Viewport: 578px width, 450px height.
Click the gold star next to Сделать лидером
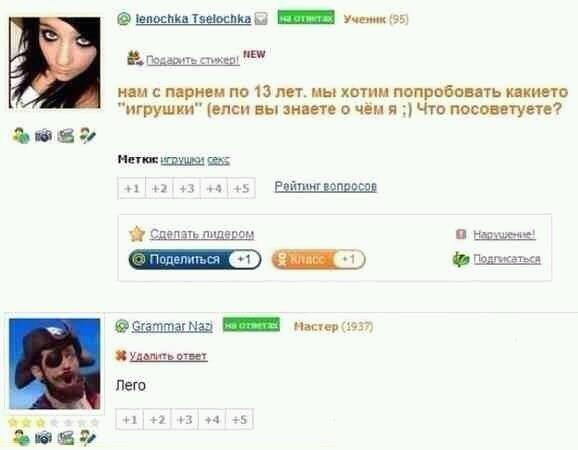point(137,234)
